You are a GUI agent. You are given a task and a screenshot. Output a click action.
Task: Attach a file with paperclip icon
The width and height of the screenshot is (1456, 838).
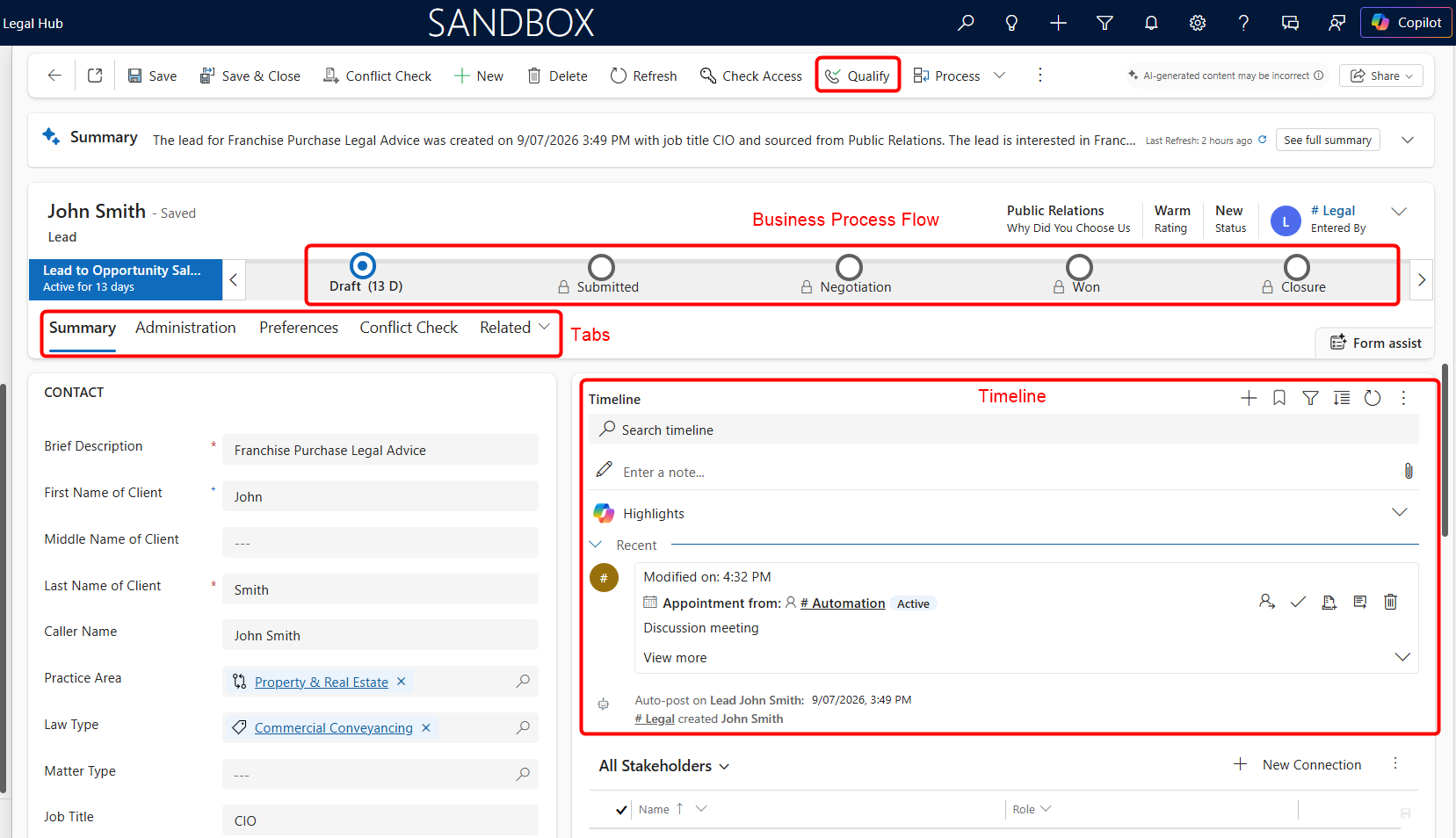tap(1409, 472)
